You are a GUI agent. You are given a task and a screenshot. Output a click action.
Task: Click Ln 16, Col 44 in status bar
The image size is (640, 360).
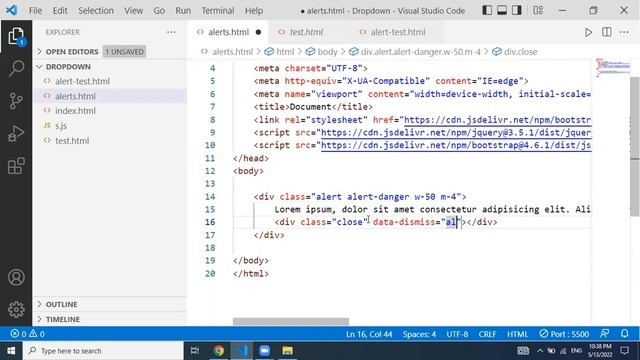pos(369,334)
